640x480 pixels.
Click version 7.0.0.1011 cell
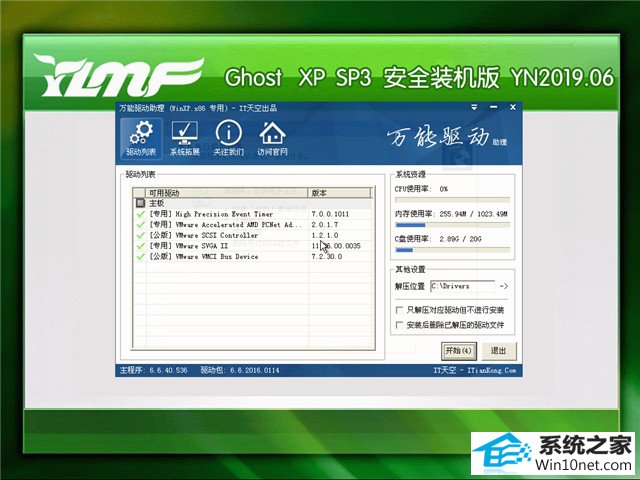pos(330,214)
